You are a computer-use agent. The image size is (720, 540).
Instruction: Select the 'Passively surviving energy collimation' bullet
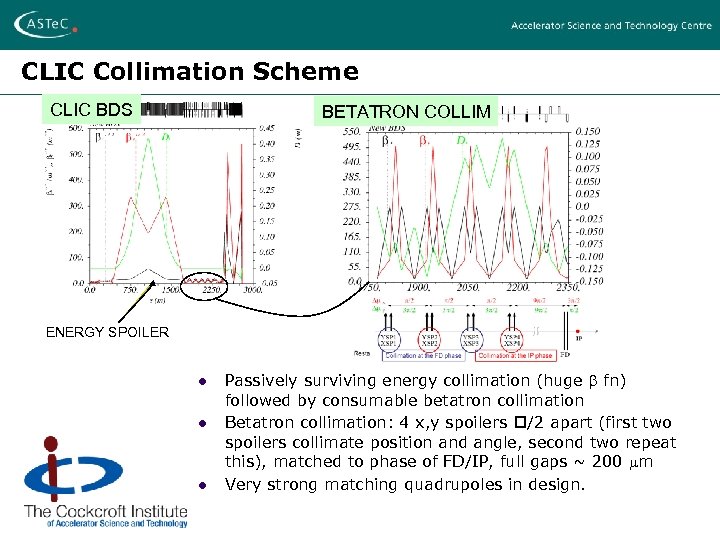coord(425,390)
